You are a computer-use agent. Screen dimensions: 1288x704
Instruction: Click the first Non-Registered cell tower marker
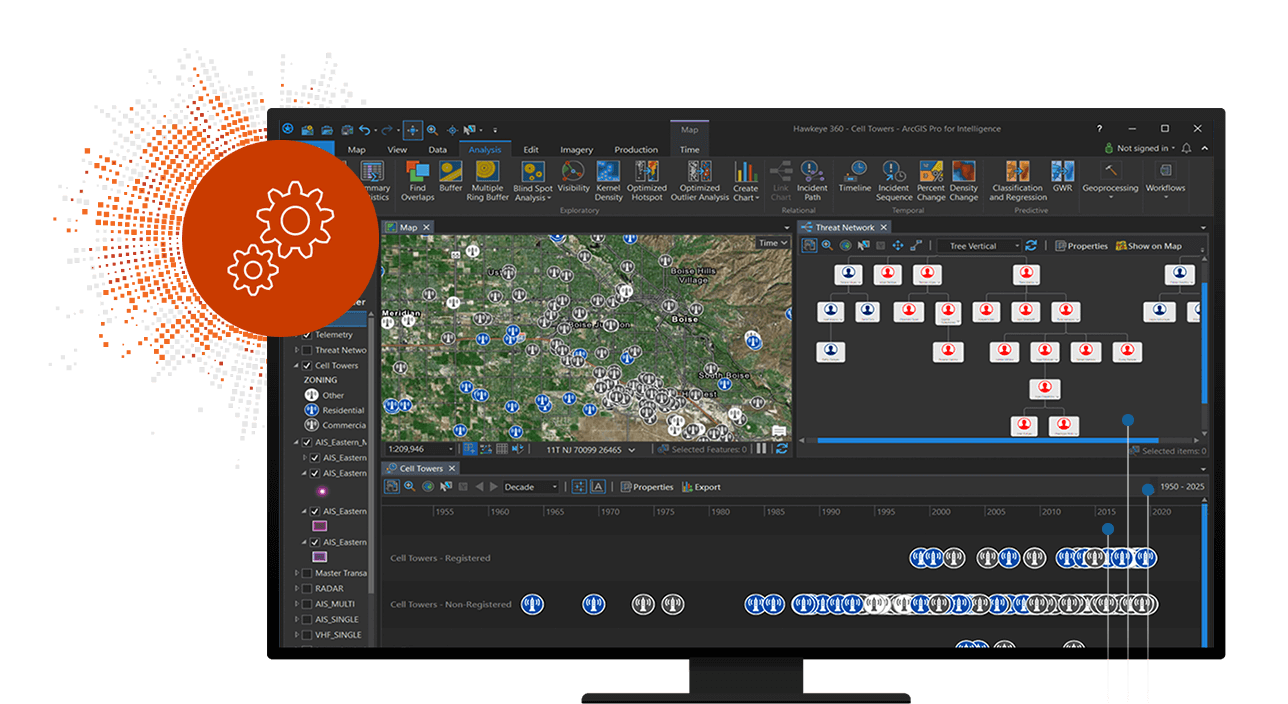click(x=532, y=604)
